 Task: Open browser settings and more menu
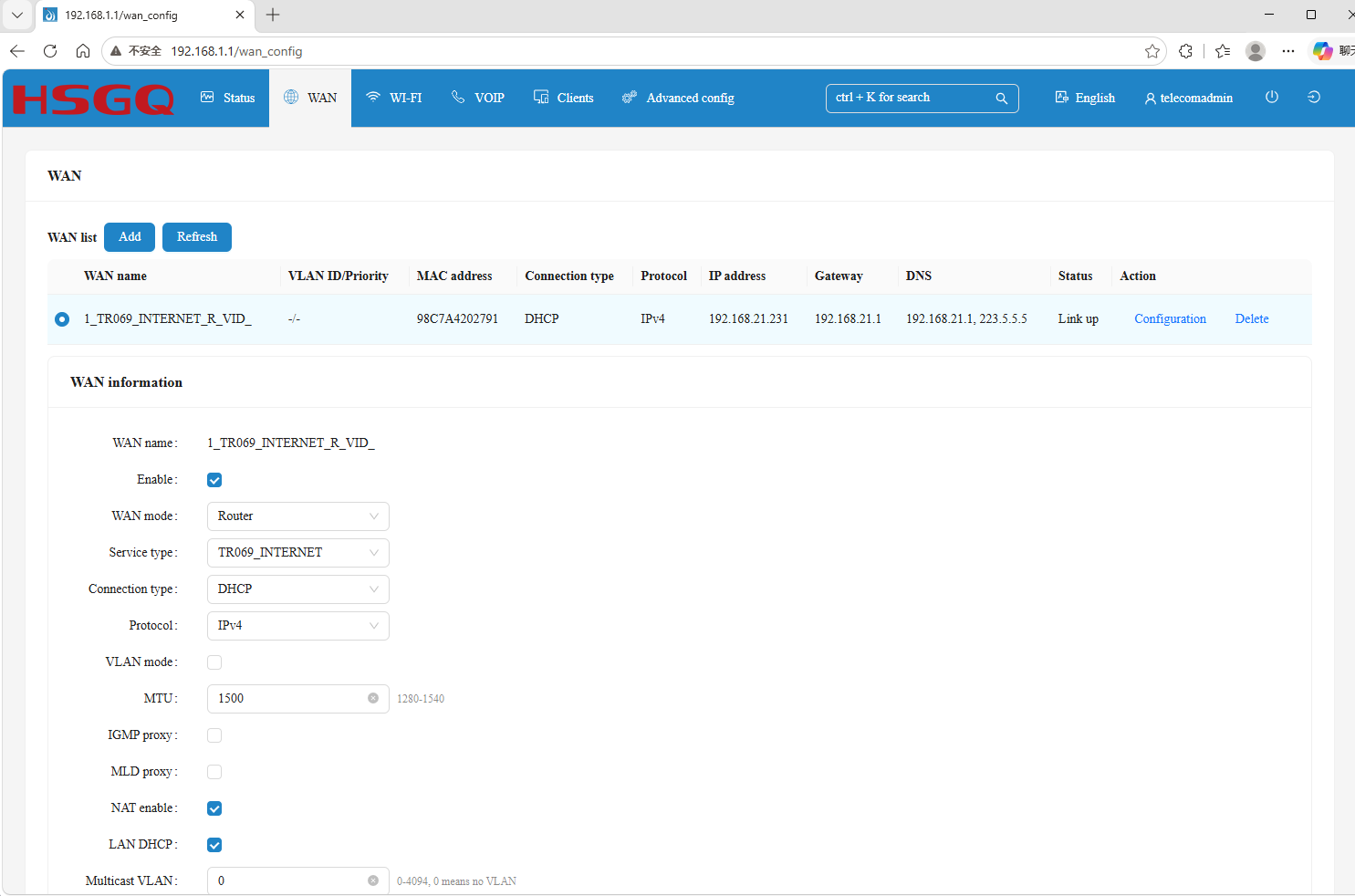click(1288, 51)
